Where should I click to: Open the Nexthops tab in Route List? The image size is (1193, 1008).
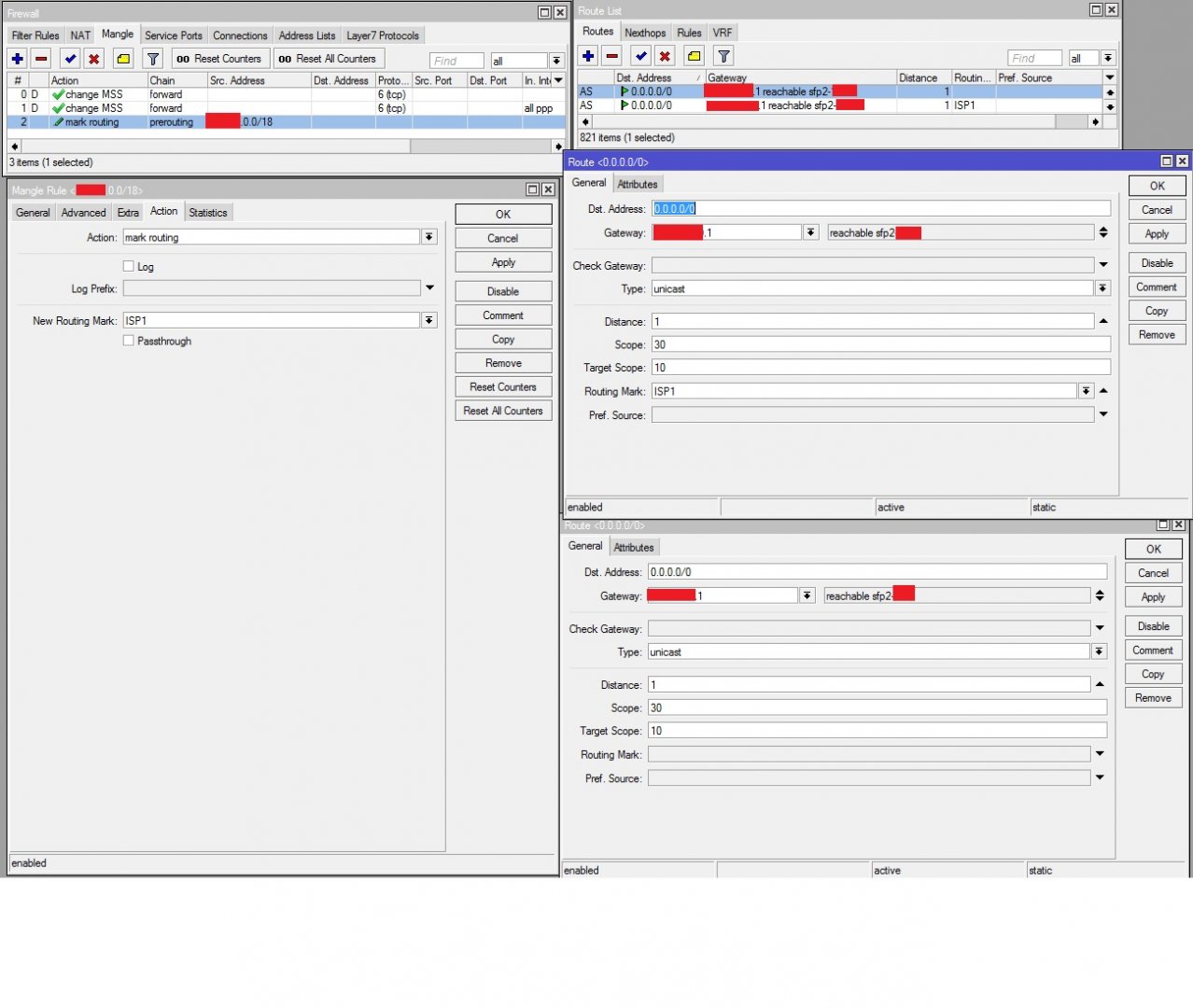(x=645, y=33)
